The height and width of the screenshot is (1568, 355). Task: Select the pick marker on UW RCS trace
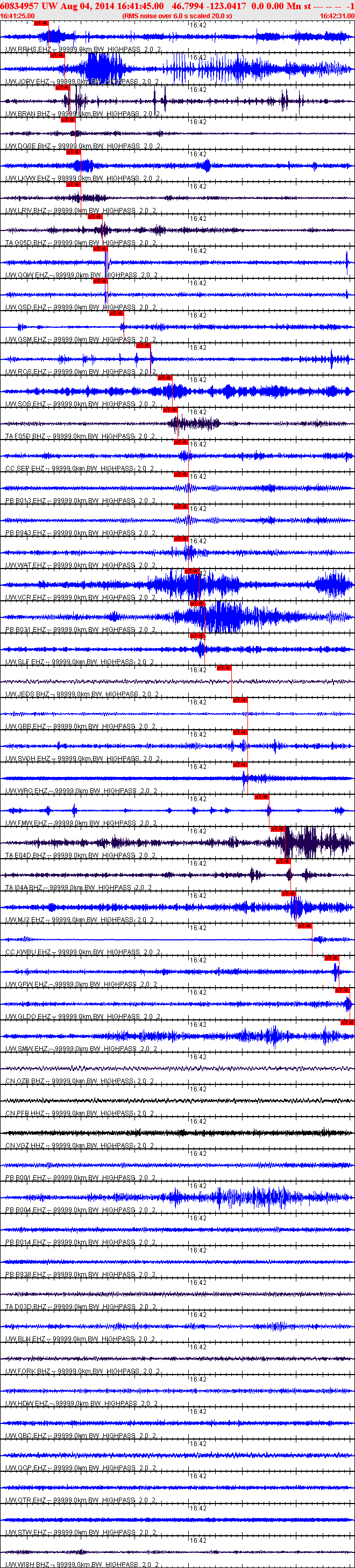143,346
